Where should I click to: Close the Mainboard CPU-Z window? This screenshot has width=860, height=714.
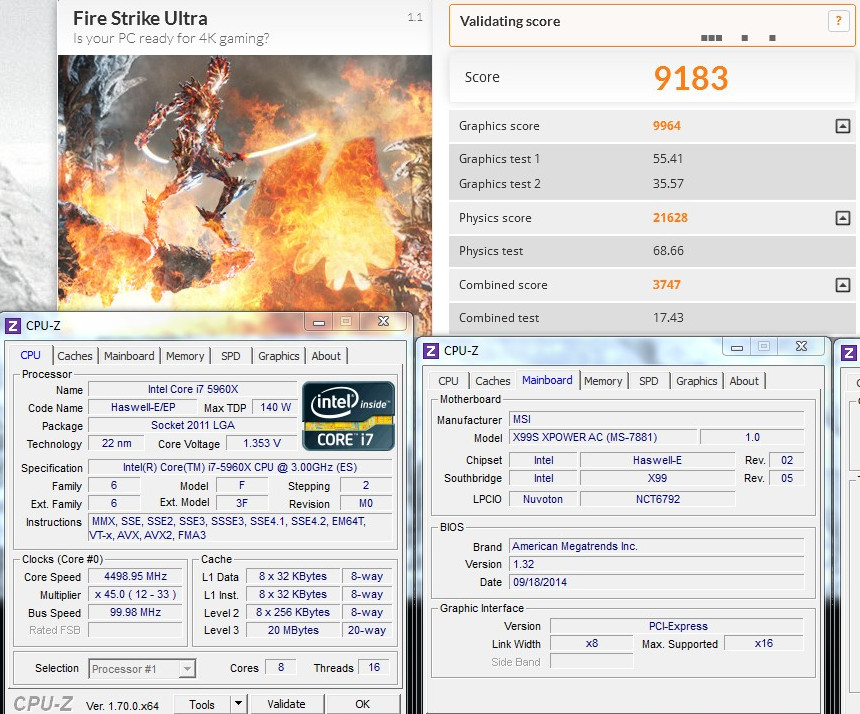click(x=801, y=347)
